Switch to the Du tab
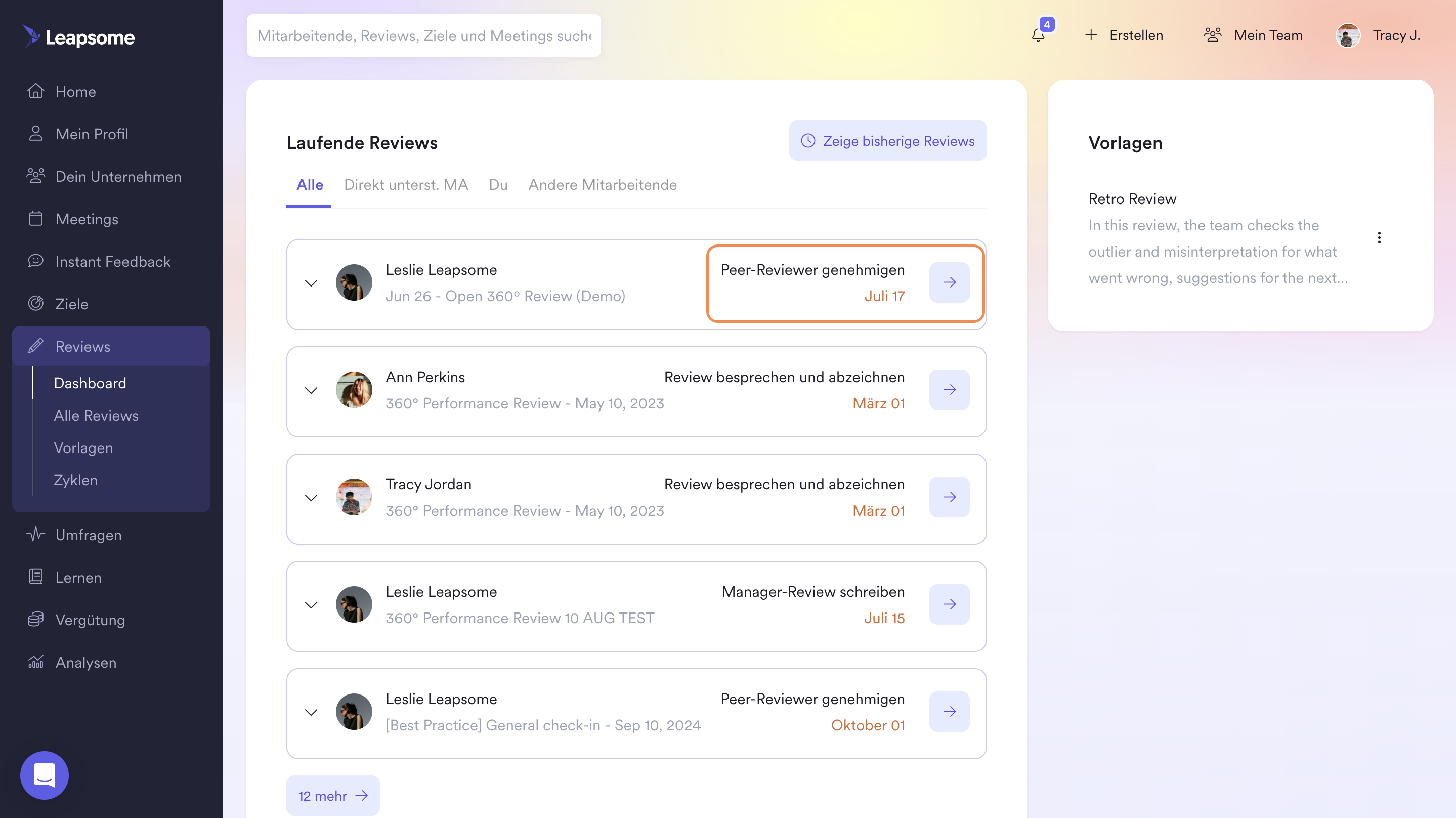The width and height of the screenshot is (1456, 818). 497,185
